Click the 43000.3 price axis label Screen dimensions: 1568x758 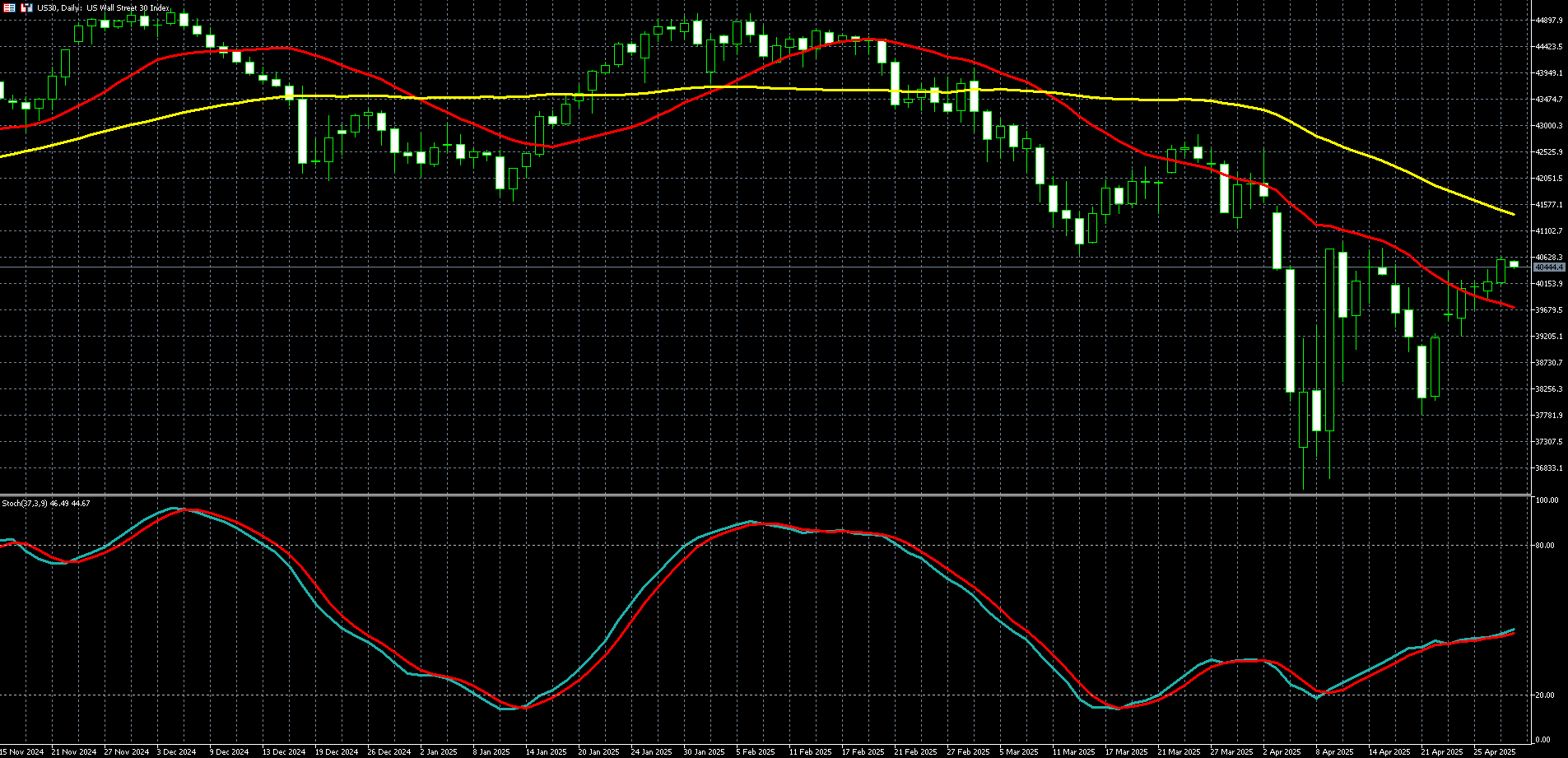pos(1548,126)
